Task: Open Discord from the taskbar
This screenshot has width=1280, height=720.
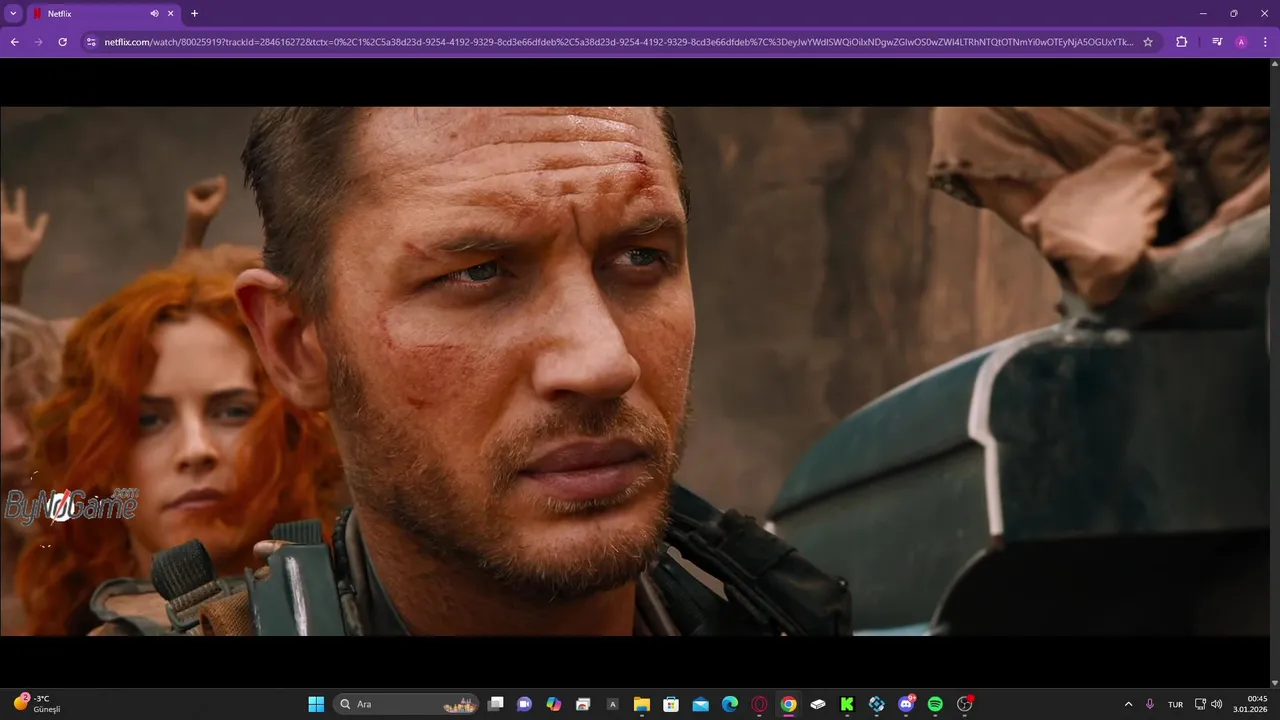Action: point(906,704)
